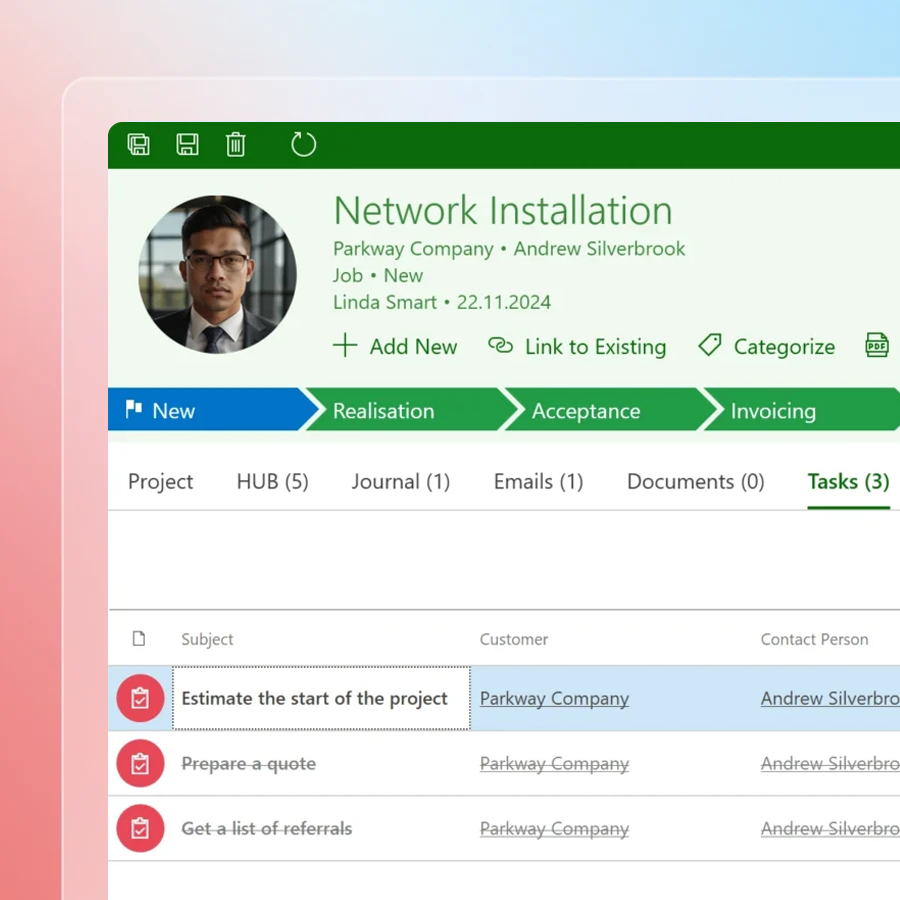
Task: Click the tag icon beside Categorize
Action: [x=710, y=346]
